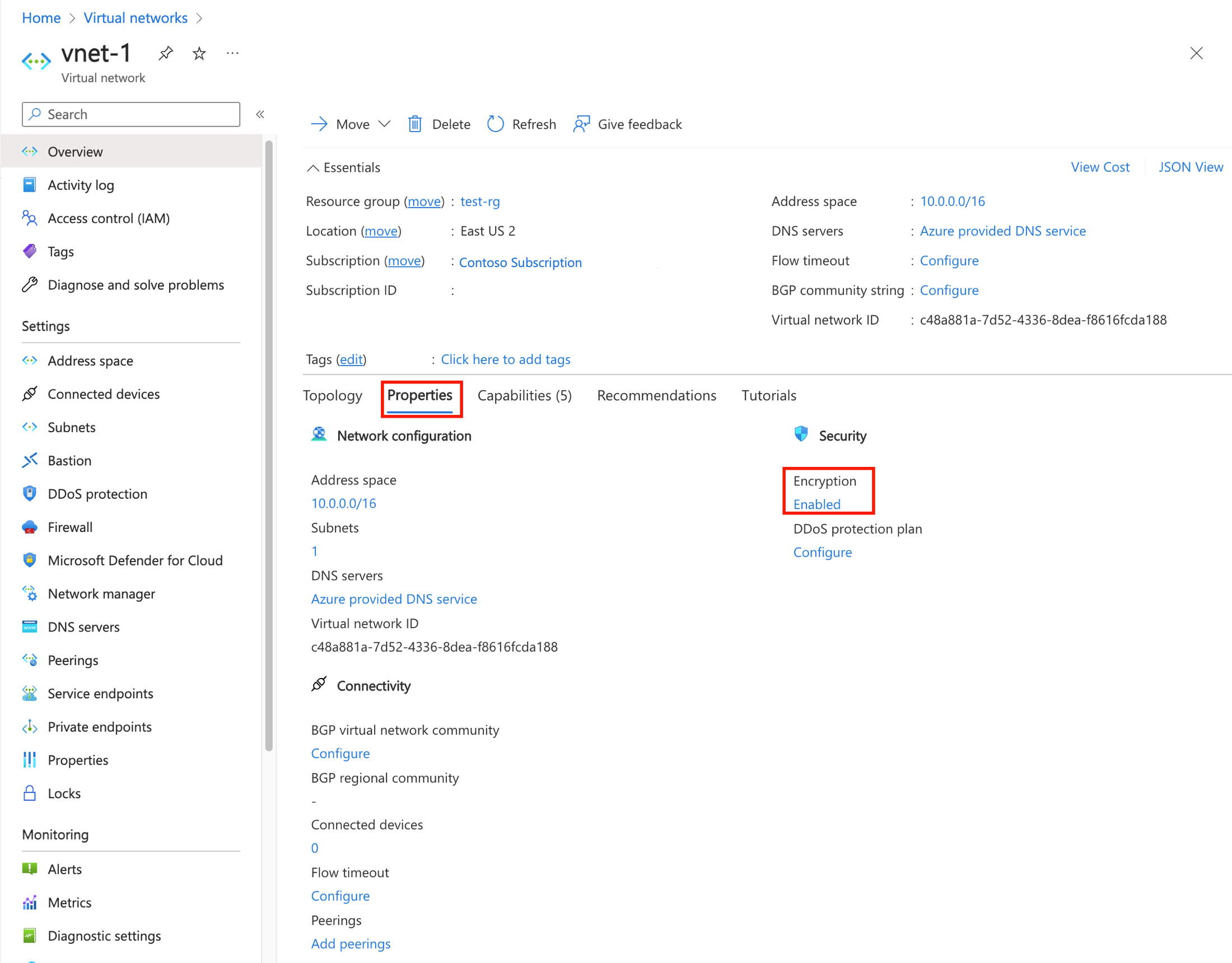
Task: Select the DDoS protection icon in sidebar
Action: (31, 493)
